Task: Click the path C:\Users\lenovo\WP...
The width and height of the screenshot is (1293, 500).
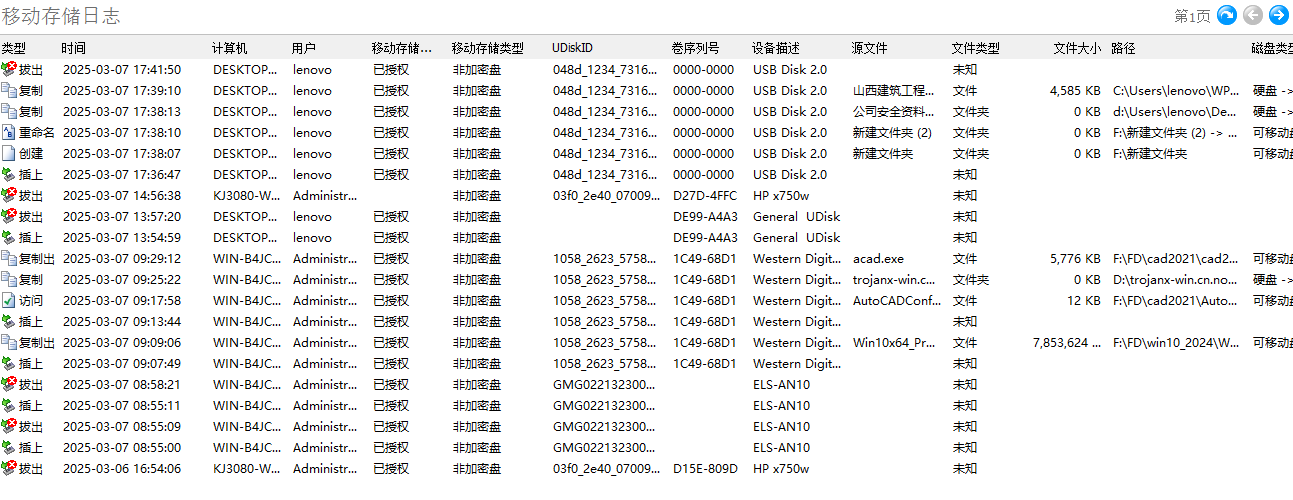Action: click(1176, 90)
